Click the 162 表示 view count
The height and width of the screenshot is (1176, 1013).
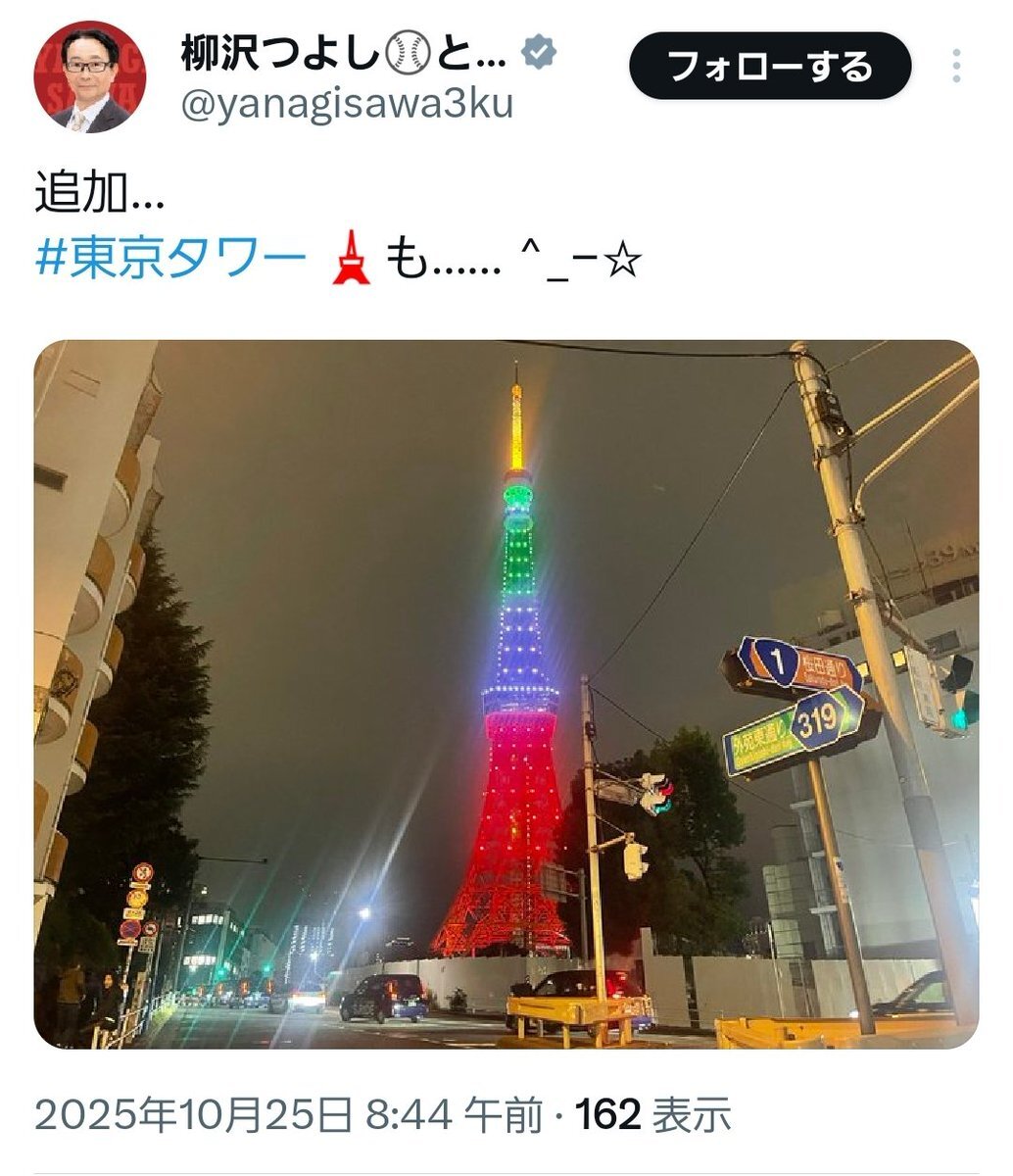coord(652,1114)
